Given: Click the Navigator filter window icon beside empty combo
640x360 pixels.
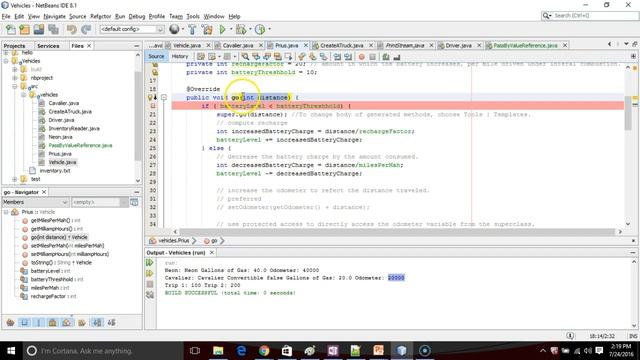Looking at the screenshot, I should coord(134,202).
